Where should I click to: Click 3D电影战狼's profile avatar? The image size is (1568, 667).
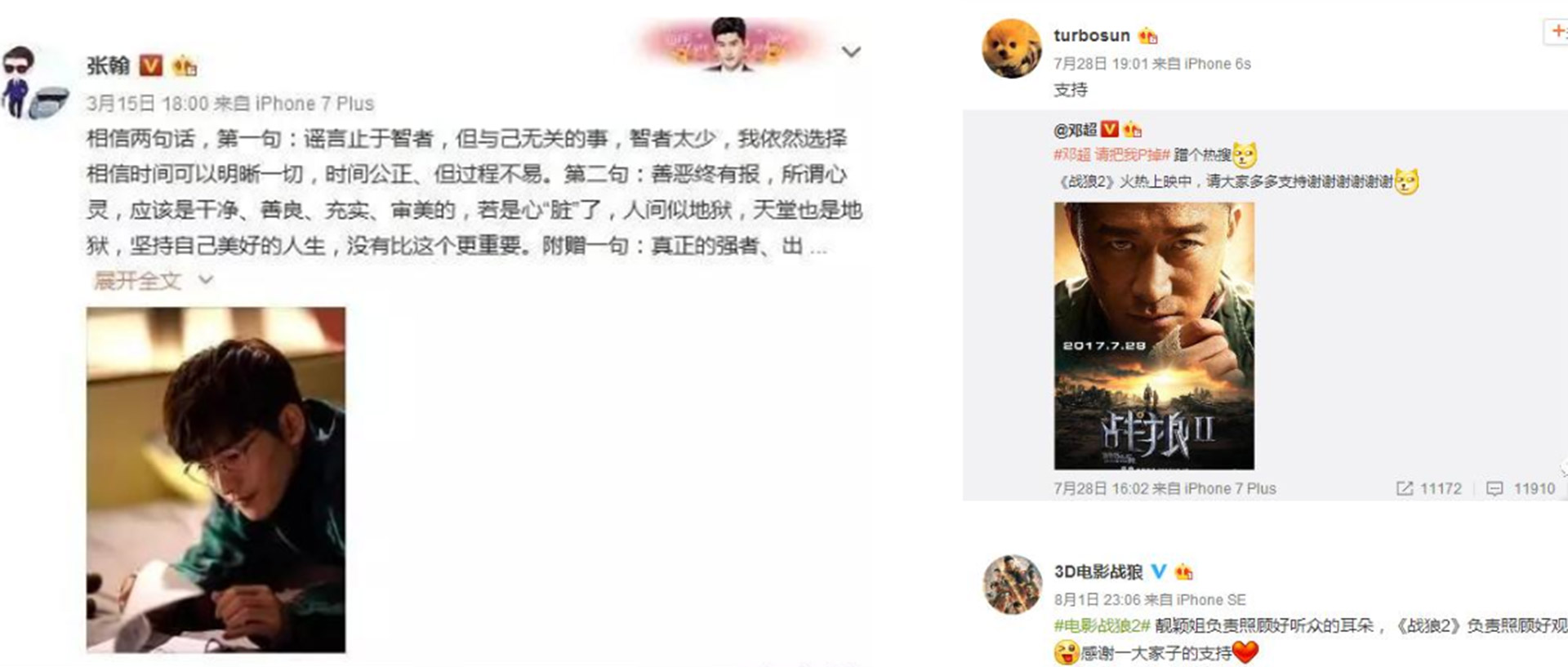click(x=1013, y=585)
